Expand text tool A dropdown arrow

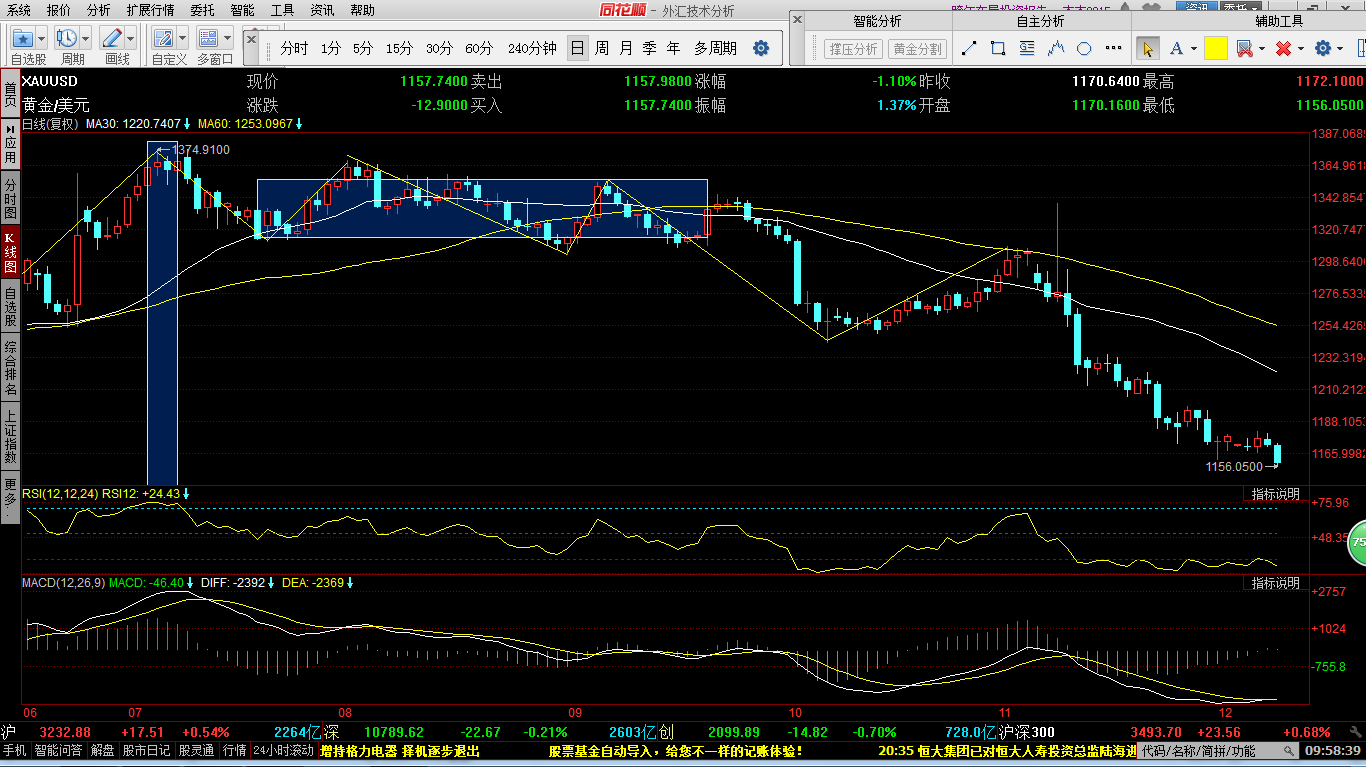coord(1194,49)
